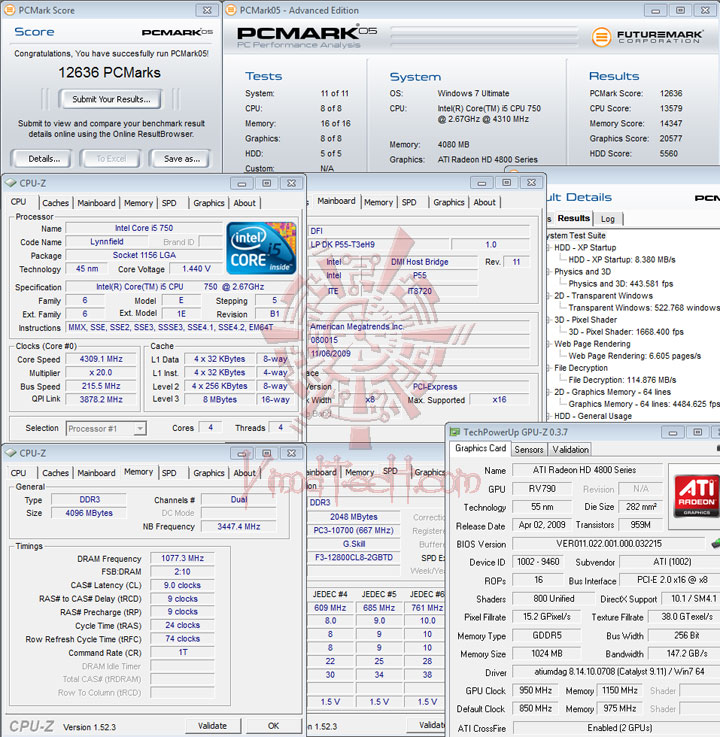720x737 pixels.
Task: Click the PCMark05 Advanced Edition title icon
Action: pyautogui.click(x=230, y=10)
